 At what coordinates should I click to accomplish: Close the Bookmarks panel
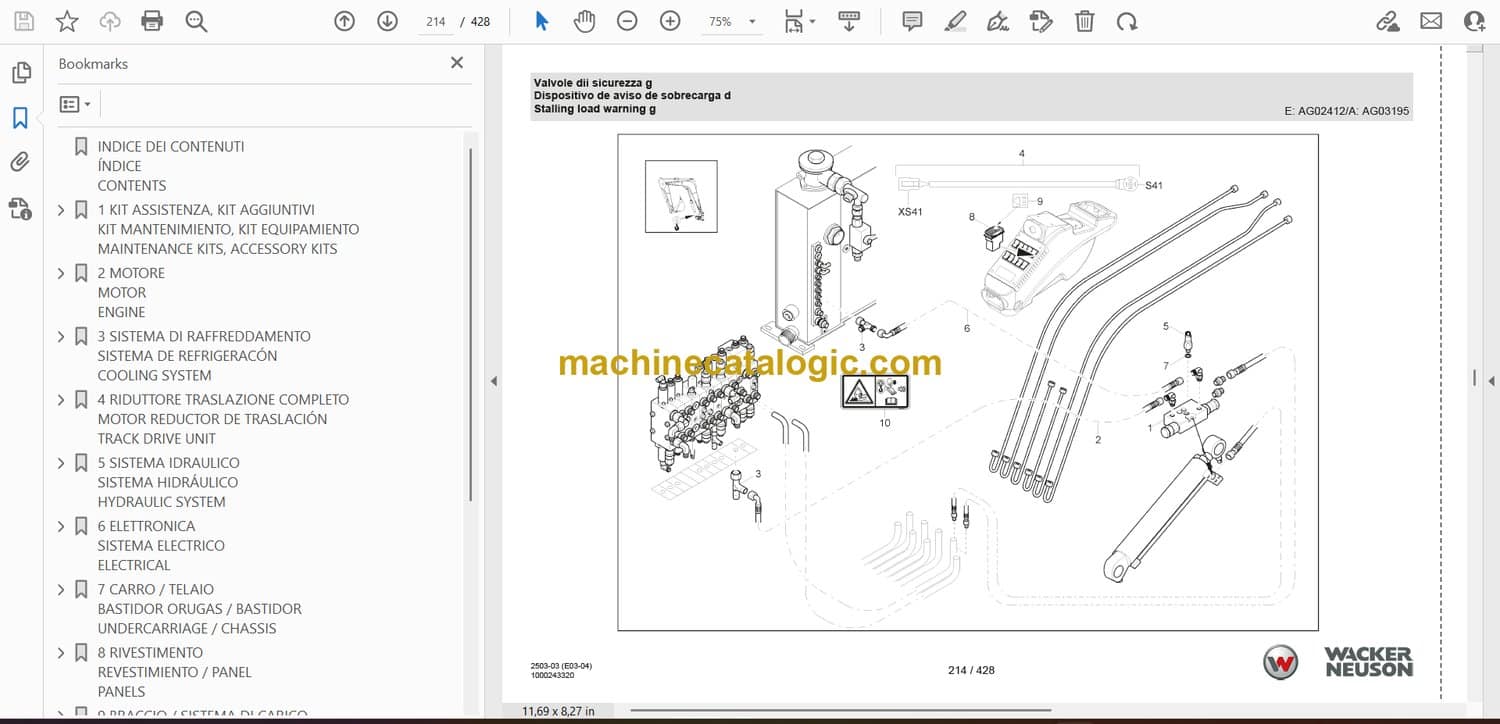(457, 63)
